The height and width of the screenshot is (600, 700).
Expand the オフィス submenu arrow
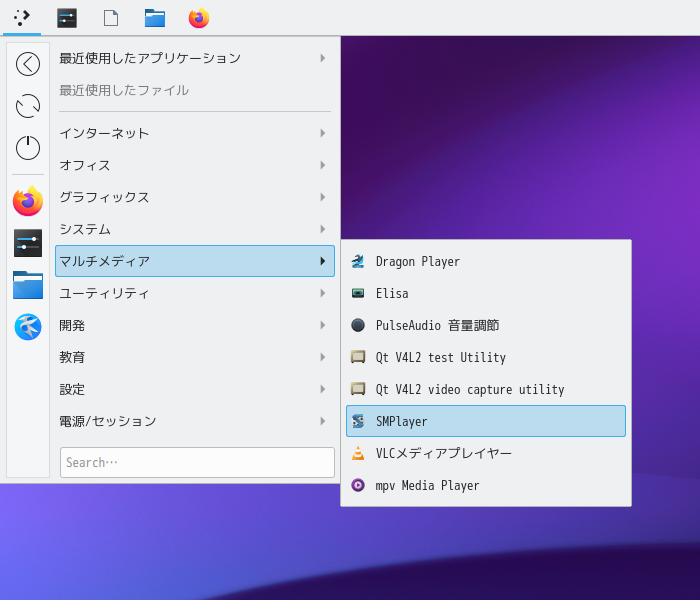tap(323, 165)
